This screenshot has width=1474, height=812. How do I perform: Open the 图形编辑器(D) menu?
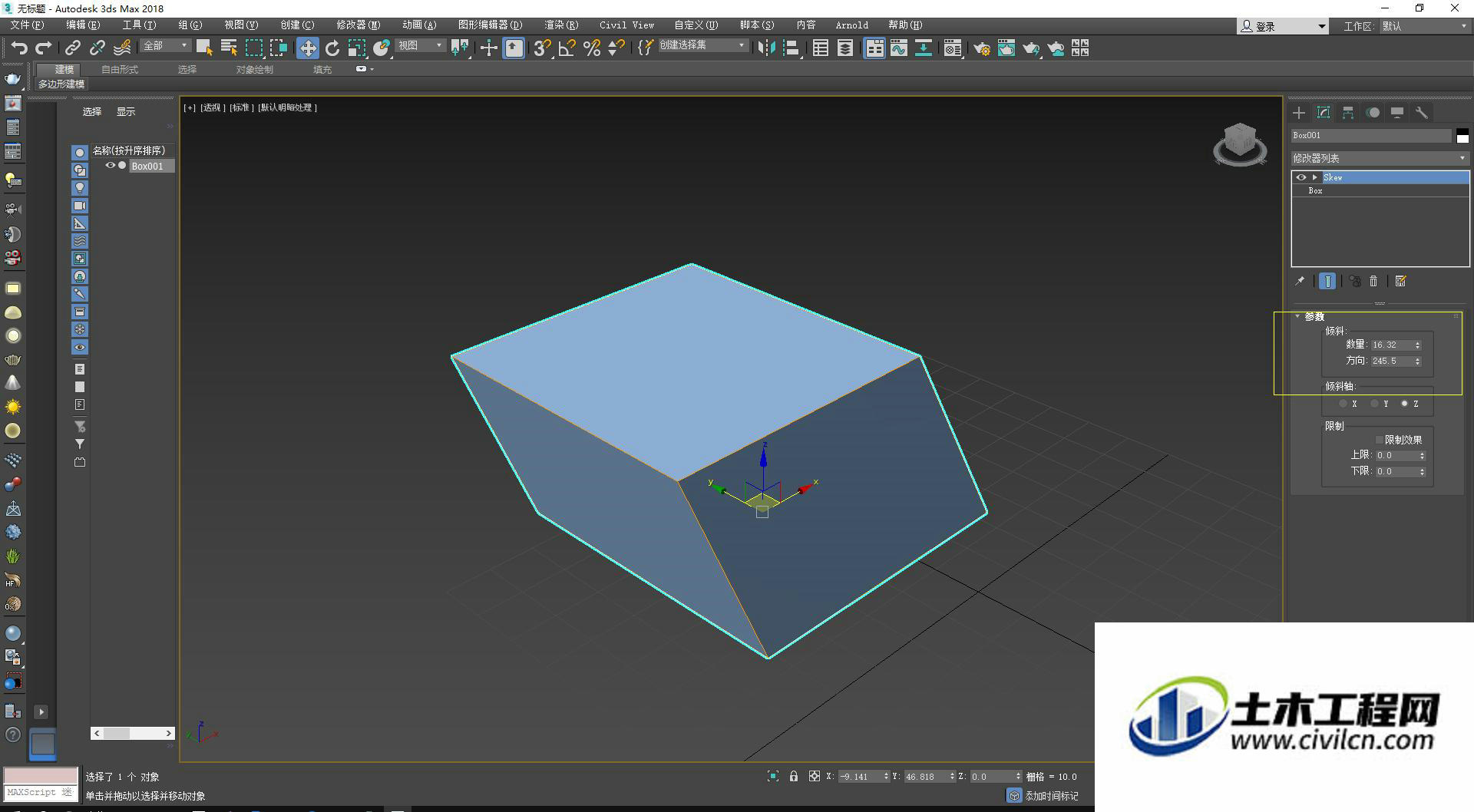[490, 25]
